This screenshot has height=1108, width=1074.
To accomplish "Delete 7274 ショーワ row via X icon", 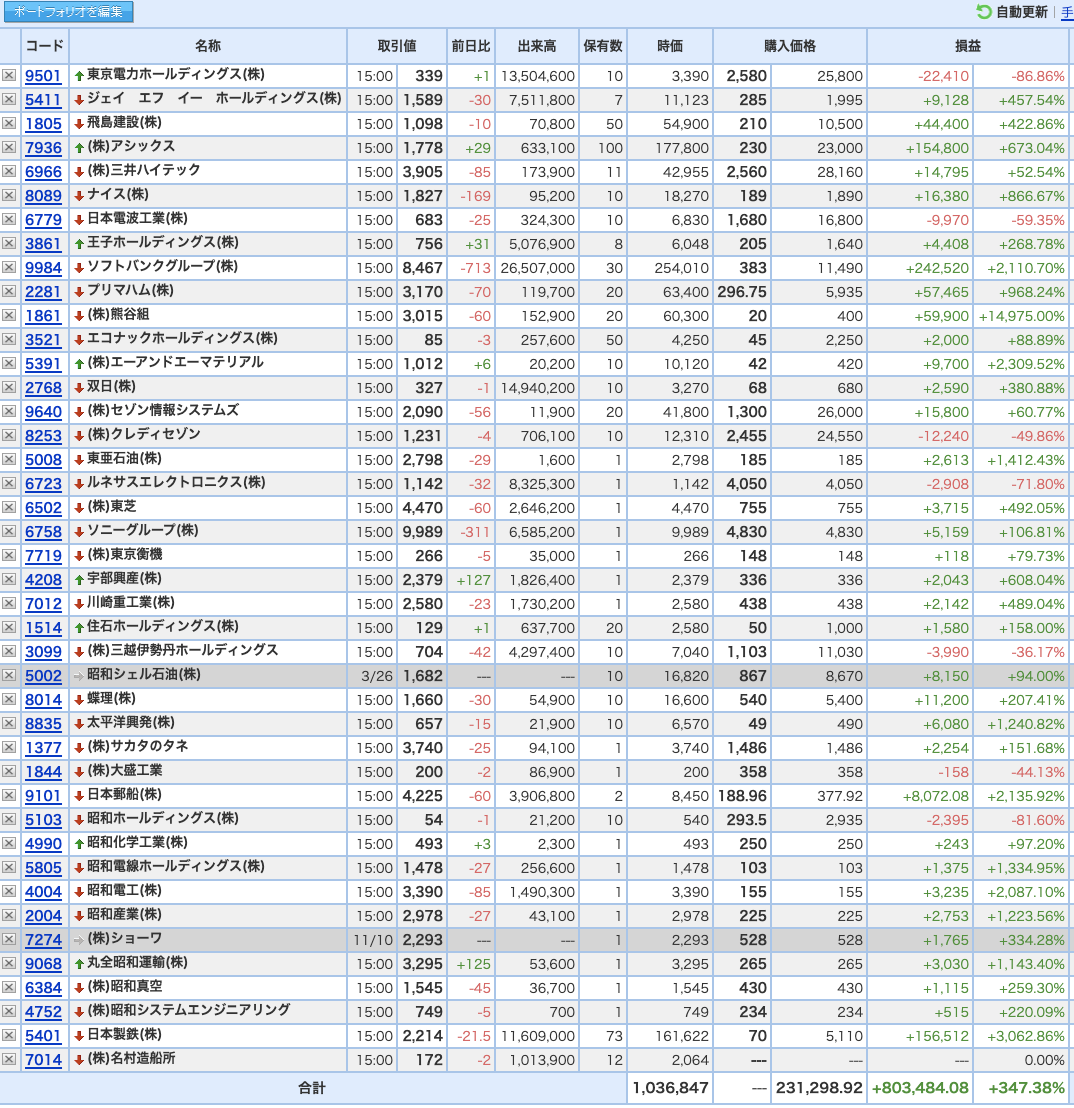I will click(x=9, y=939).
